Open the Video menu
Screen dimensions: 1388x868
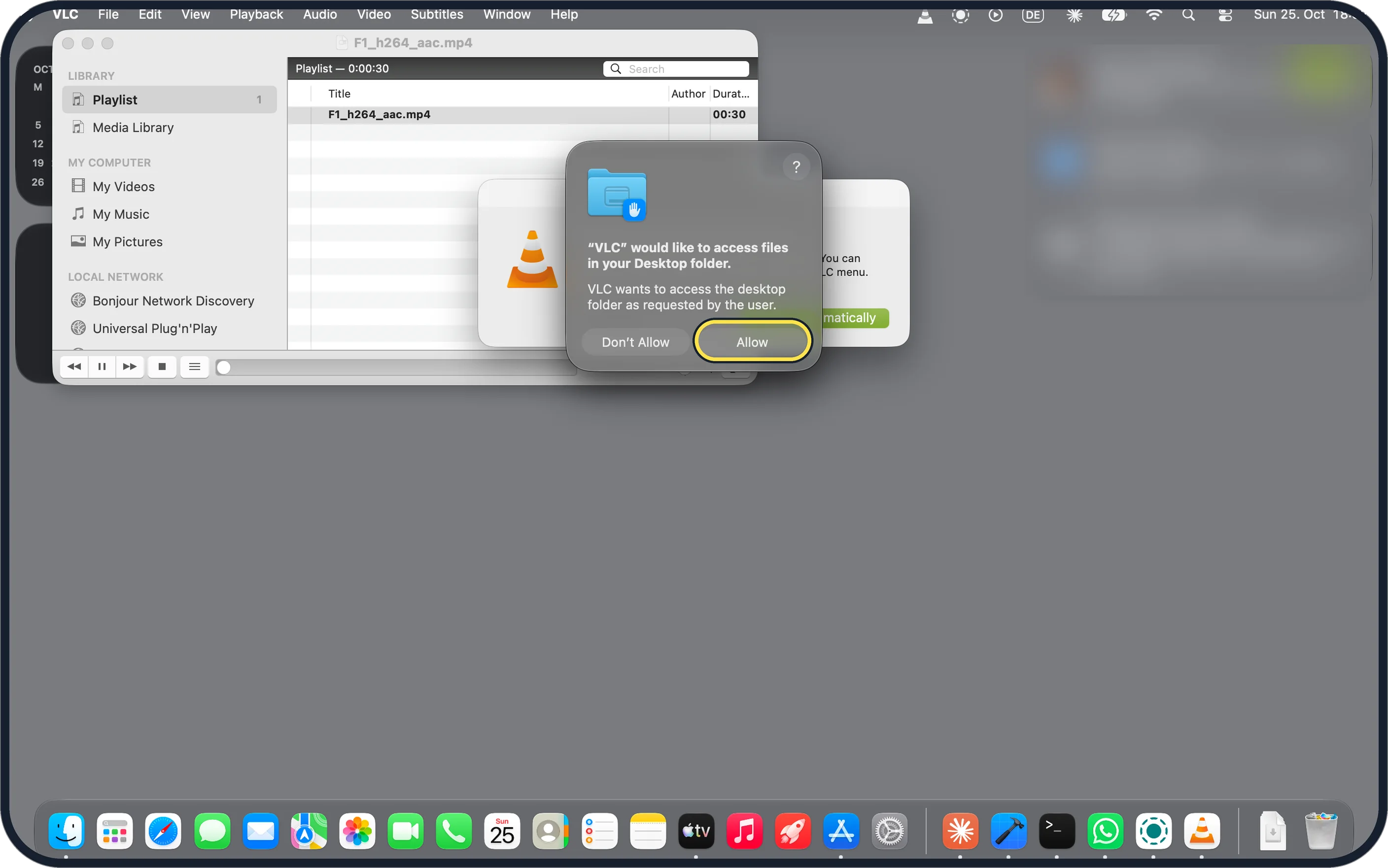point(373,14)
